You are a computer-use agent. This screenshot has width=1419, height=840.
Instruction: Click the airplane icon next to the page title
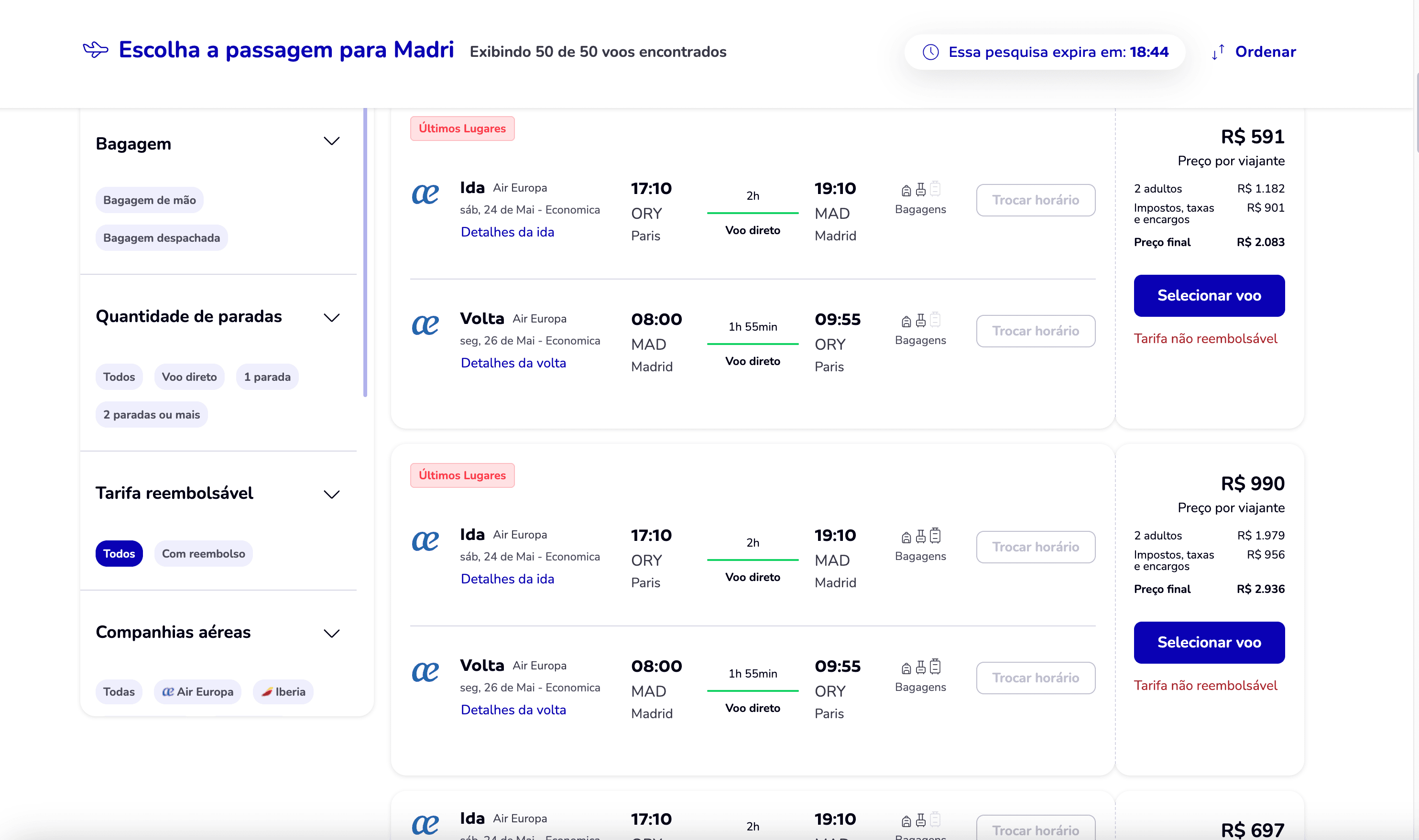[x=96, y=49]
